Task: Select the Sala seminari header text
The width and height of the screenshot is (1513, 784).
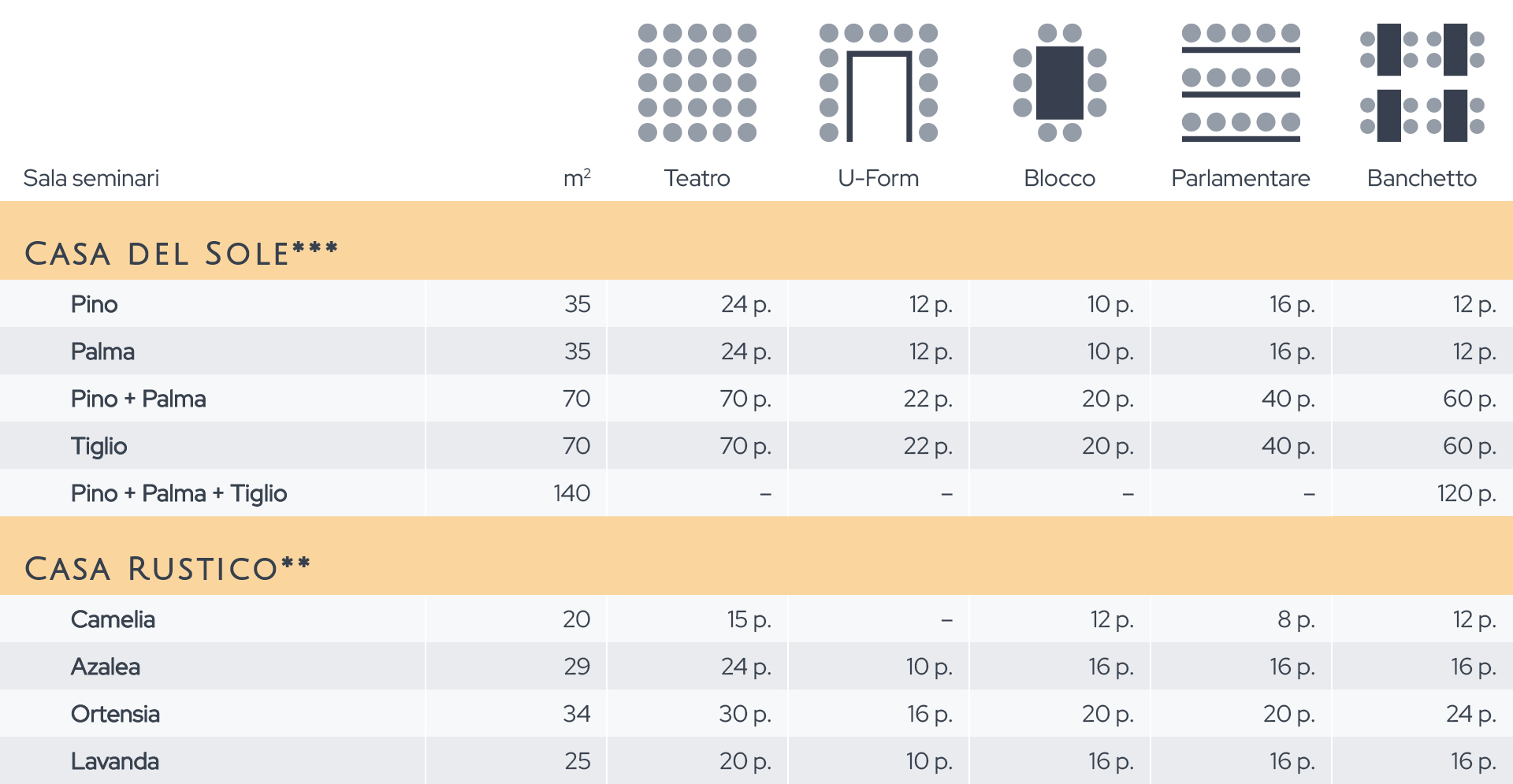Action: pos(91,178)
